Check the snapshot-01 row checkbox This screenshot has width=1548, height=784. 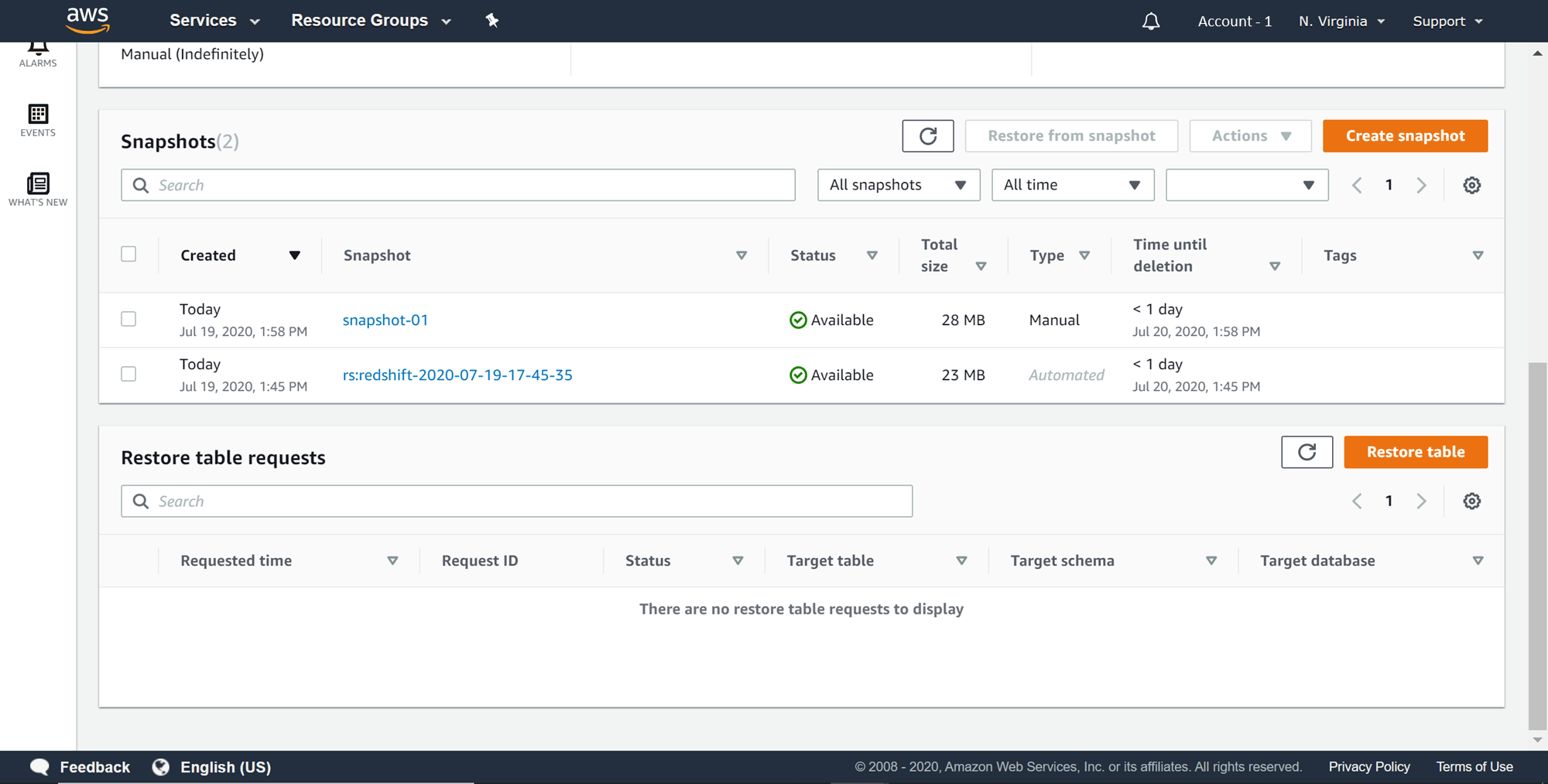(x=128, y=319)
